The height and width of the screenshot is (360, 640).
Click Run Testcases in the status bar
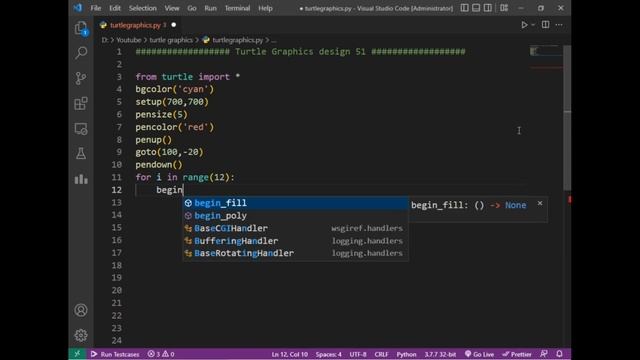coord(115,354)
